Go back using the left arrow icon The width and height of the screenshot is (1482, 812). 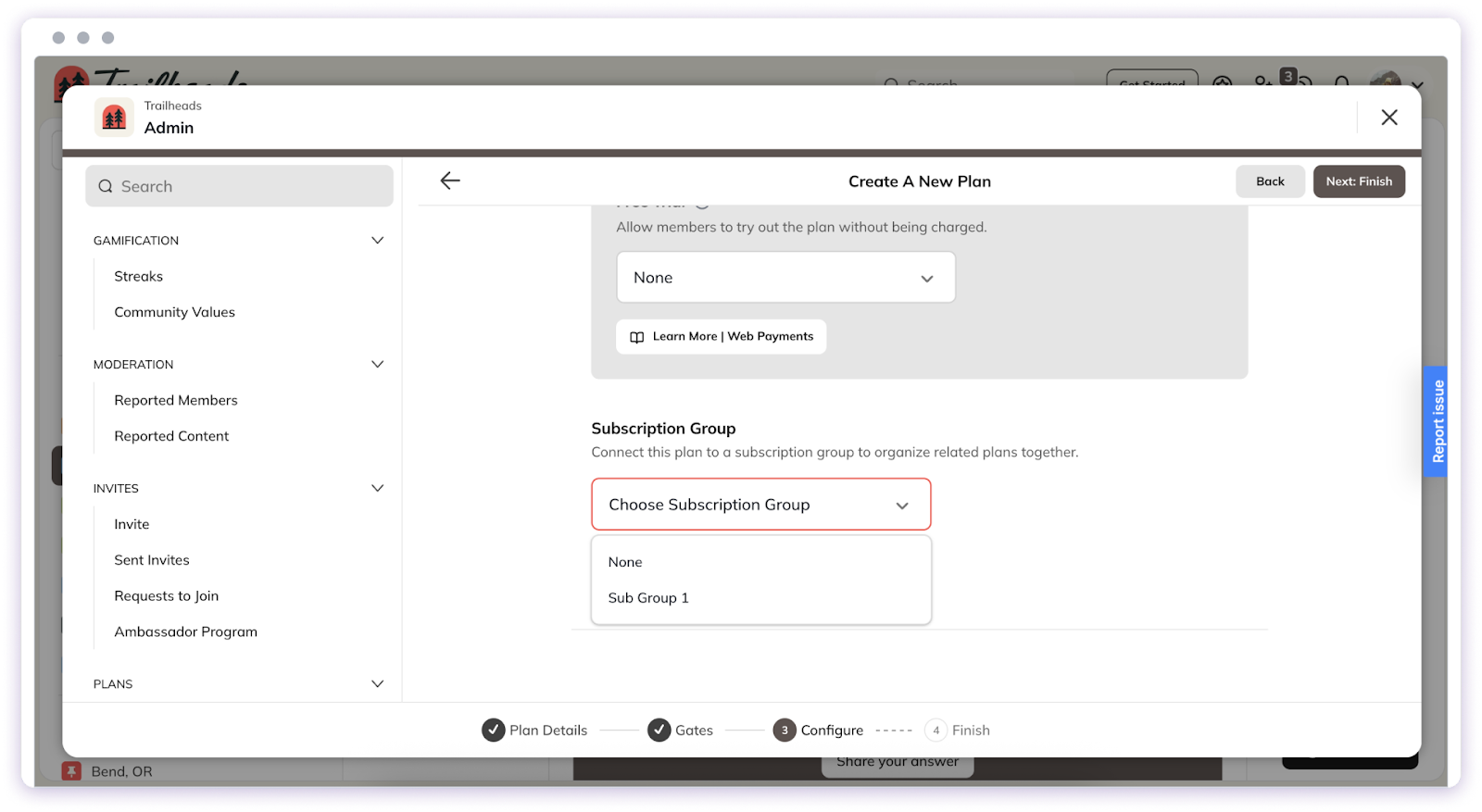(x=450, y=181)
